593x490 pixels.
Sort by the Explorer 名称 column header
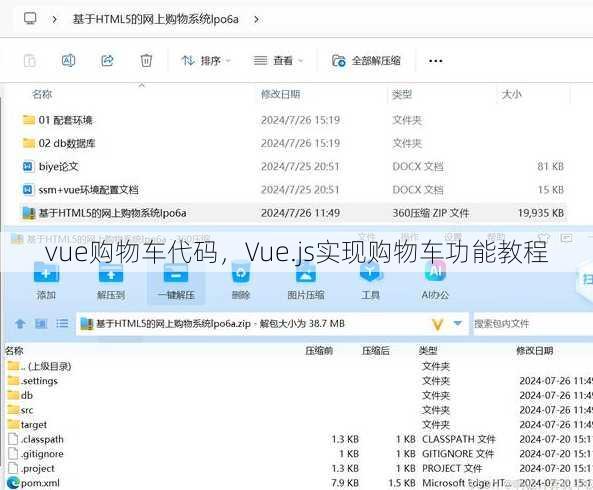click(42, 94)
